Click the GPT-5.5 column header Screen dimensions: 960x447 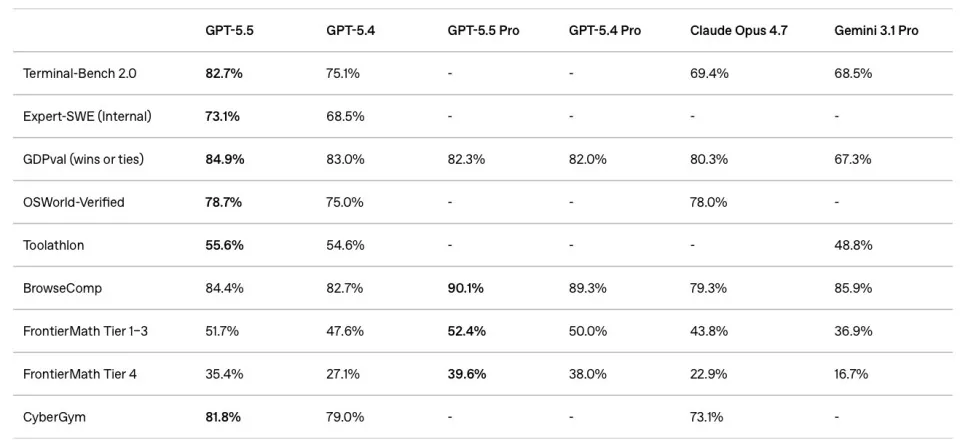tap(229, 30)
